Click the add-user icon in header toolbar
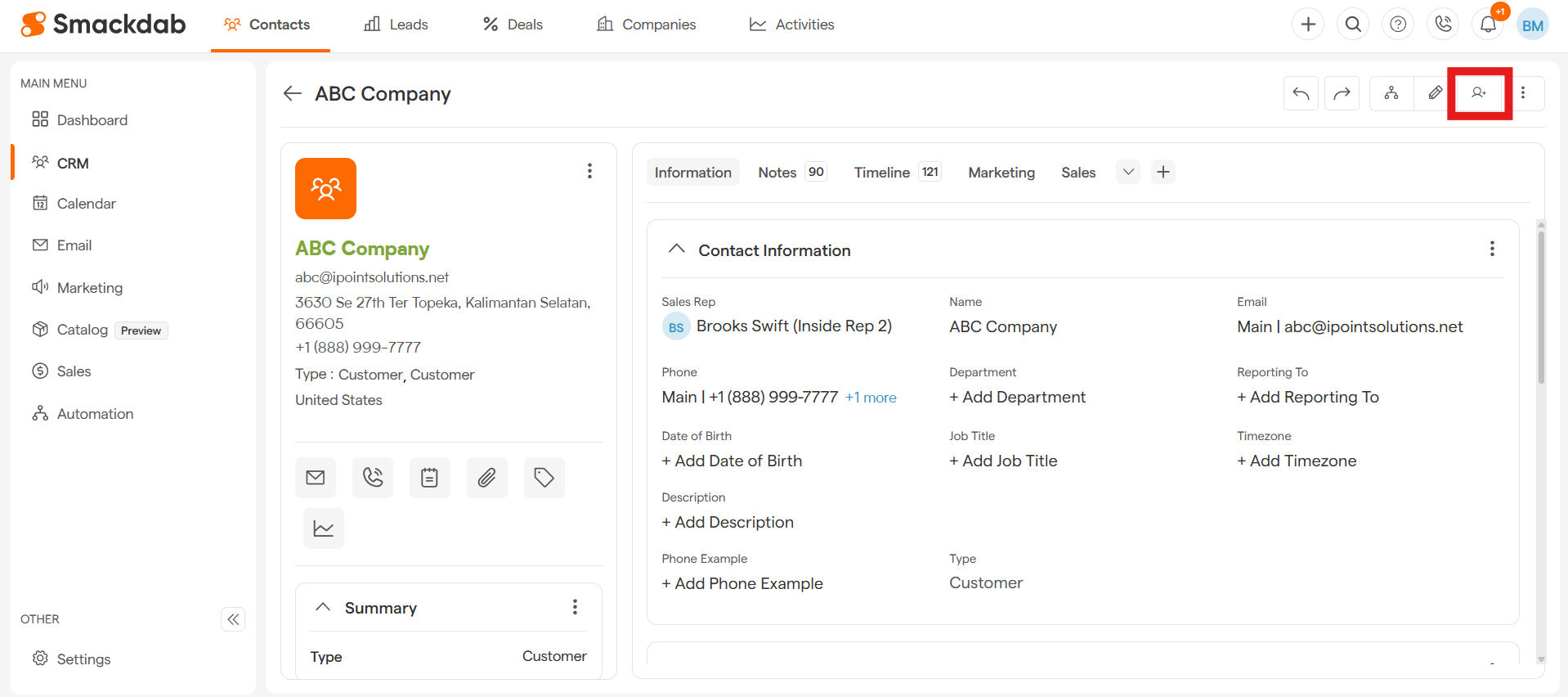The width and height of the screenshot is (1568, 697). pos(1478,93)
